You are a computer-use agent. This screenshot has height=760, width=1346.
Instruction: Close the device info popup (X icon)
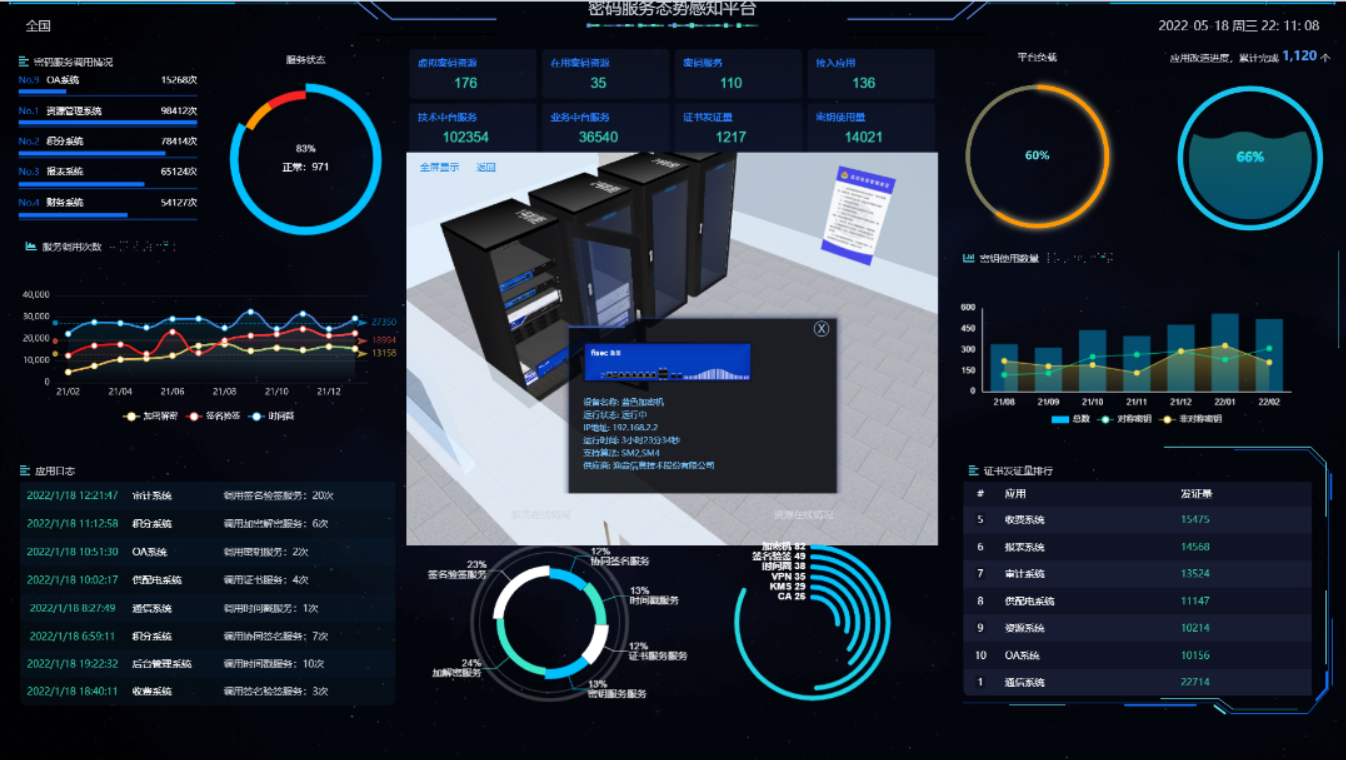[821, 329]
